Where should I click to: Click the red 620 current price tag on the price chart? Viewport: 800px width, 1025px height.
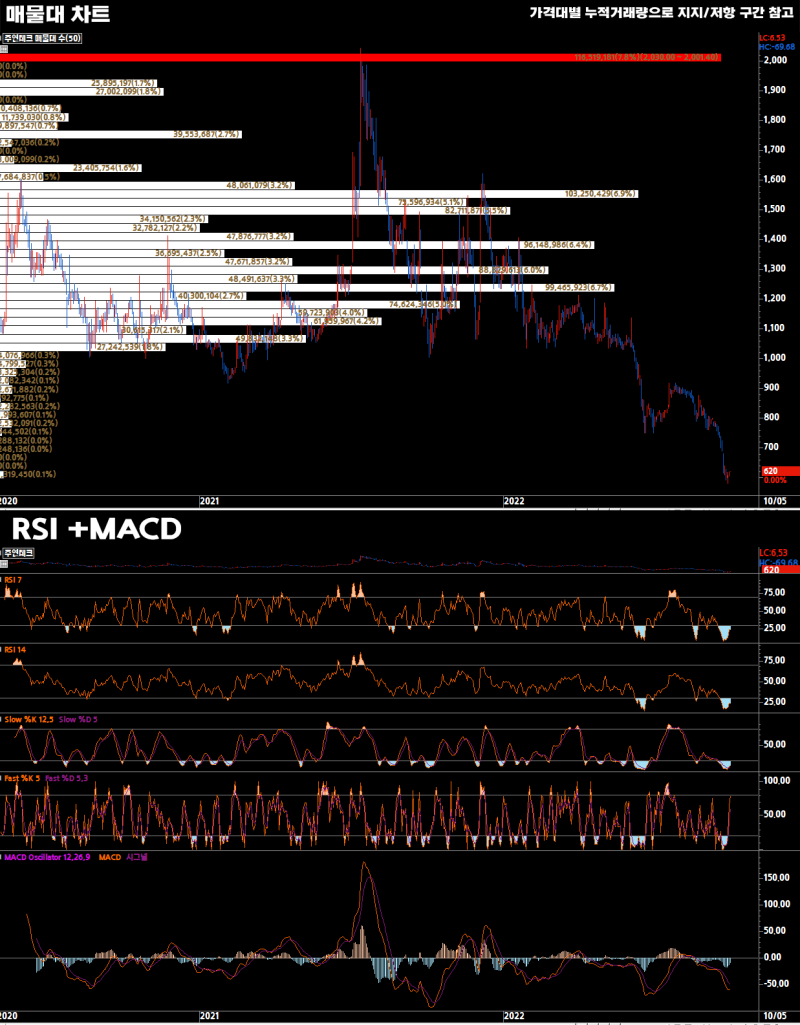(x=780, y=471)
